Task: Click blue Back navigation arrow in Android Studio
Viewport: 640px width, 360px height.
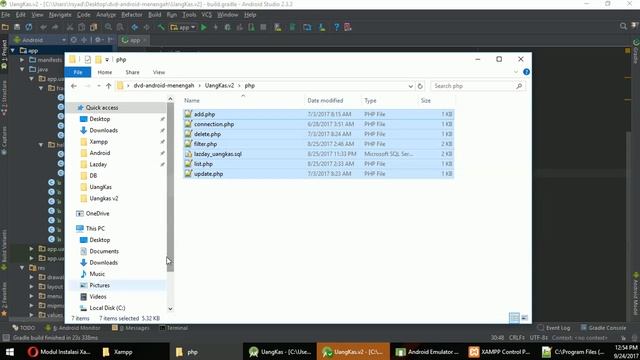Action: click(134, 27)
